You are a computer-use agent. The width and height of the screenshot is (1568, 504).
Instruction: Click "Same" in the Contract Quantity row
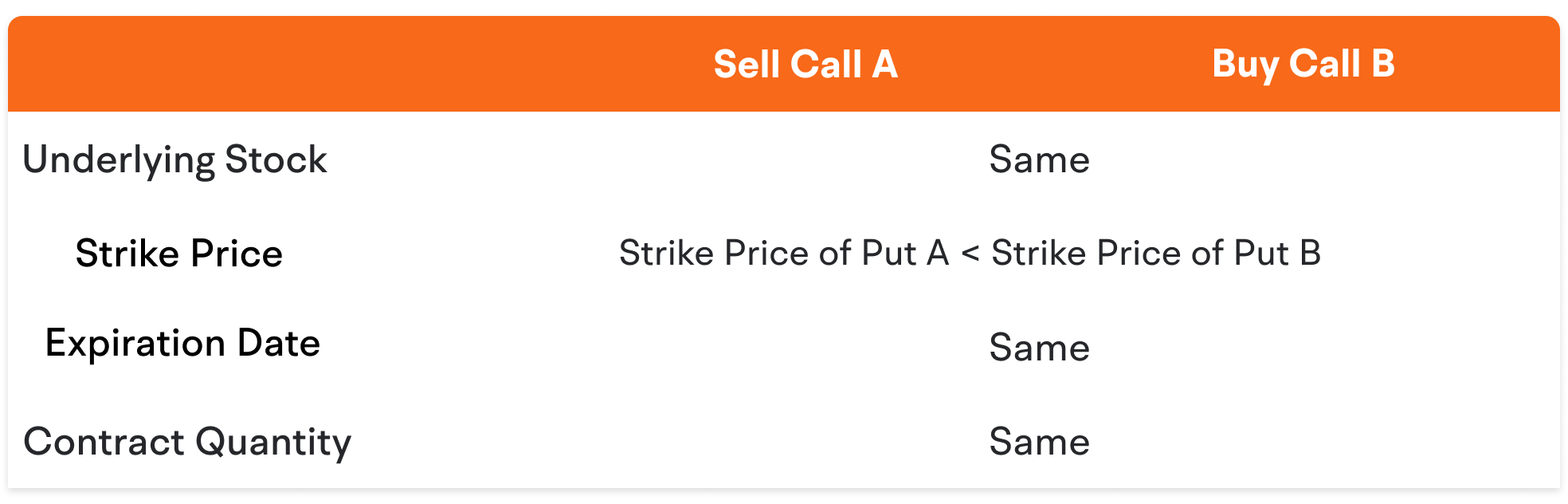1039,442
